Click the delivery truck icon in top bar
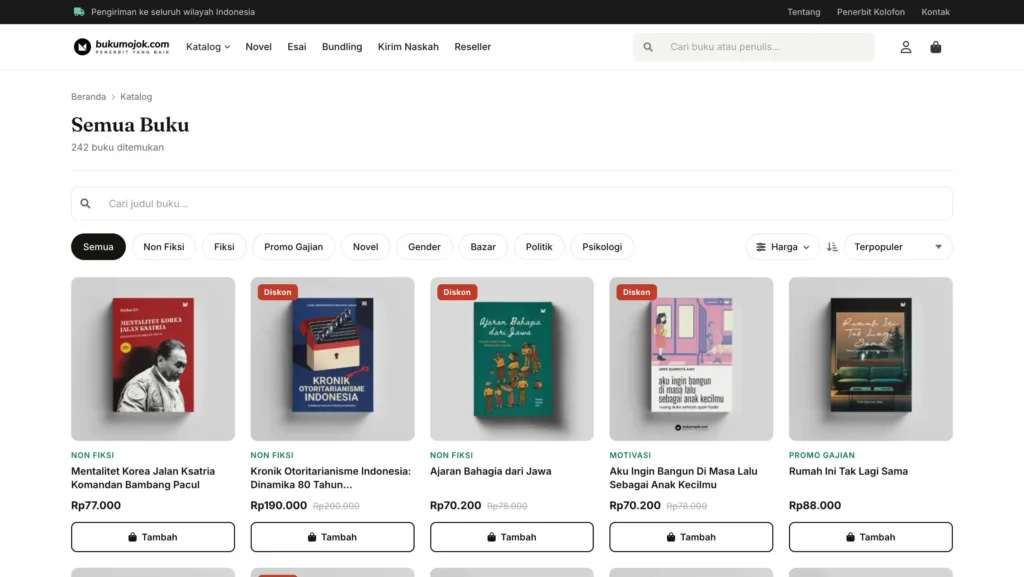 coord(79,12)
